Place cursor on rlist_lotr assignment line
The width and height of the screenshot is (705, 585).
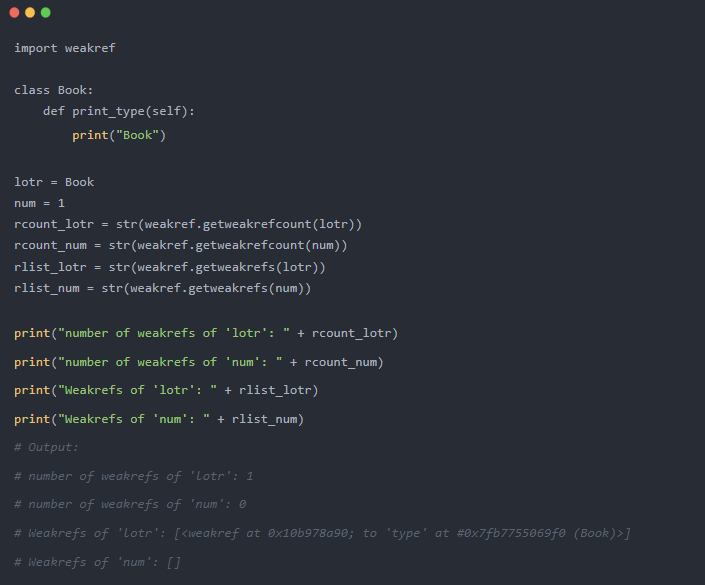point(170,267)
